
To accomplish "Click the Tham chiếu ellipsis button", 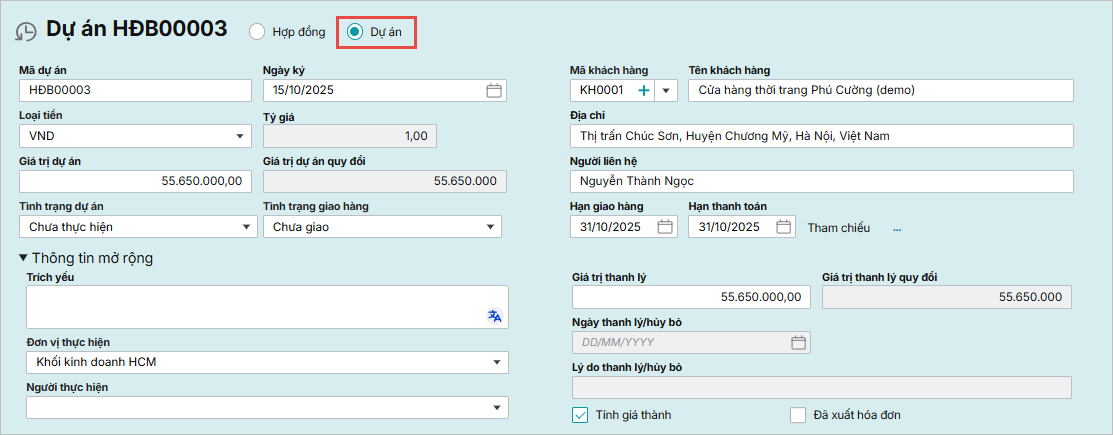I will 897,228.
